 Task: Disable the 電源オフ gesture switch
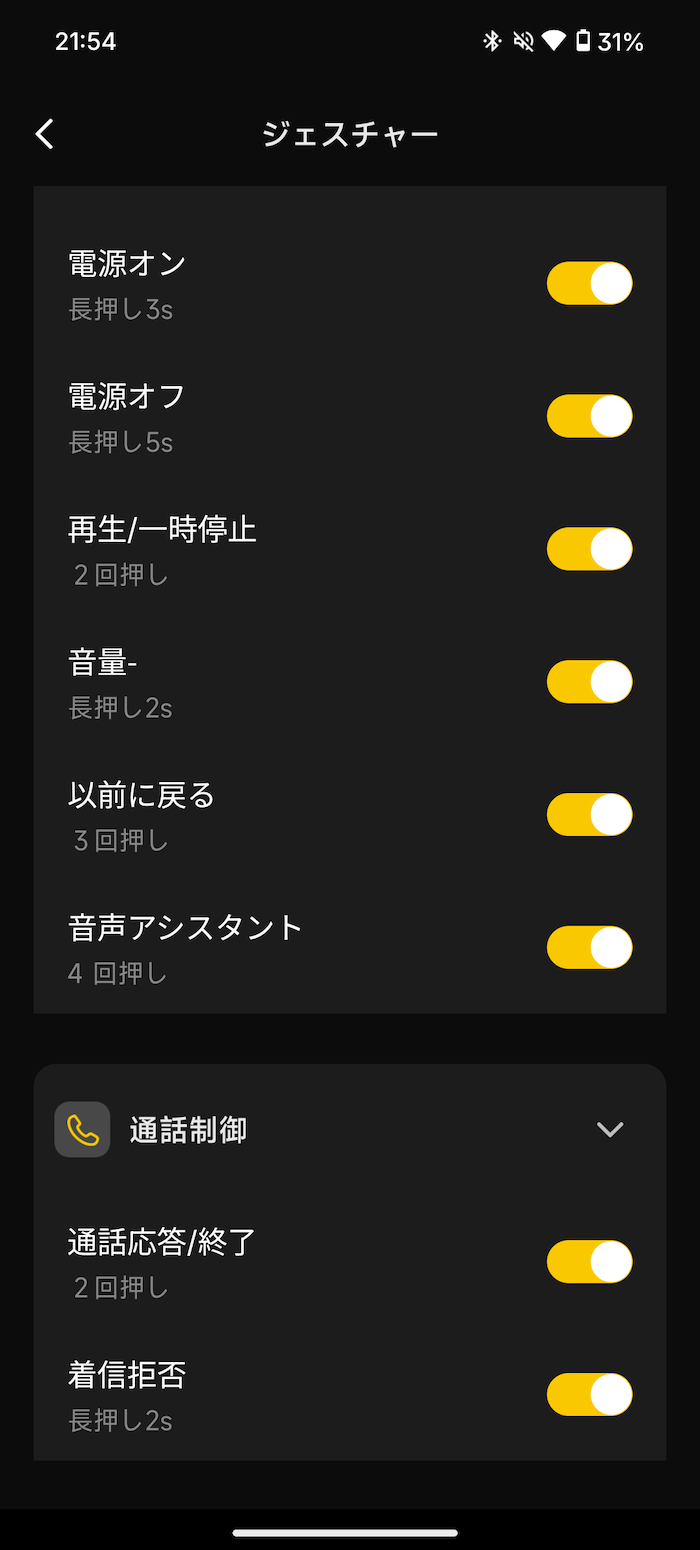pyautogui.click(x=589, y=416)
